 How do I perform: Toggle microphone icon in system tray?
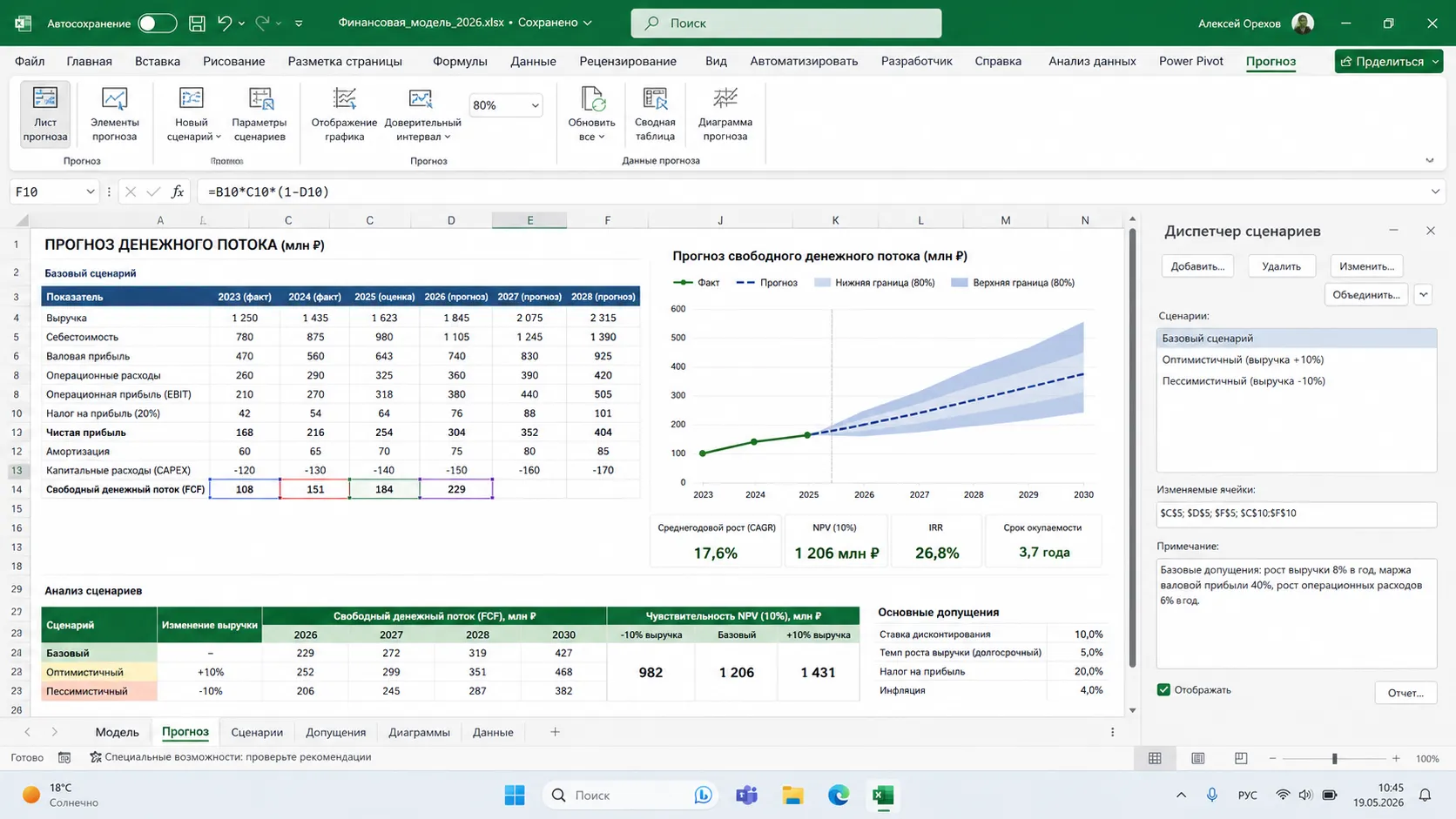click(x=1211, y=795)
